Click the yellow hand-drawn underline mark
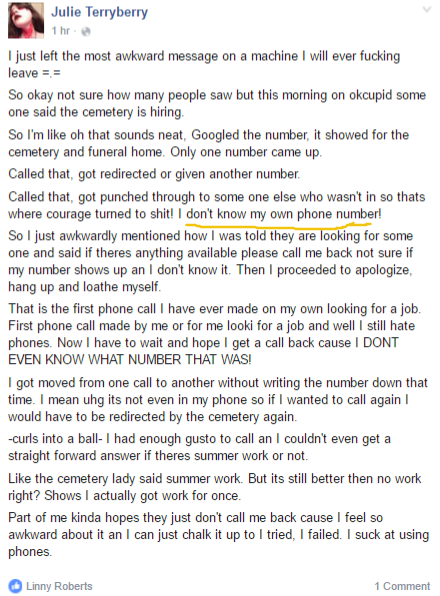440x596 pixels. (x=279, y=225)
